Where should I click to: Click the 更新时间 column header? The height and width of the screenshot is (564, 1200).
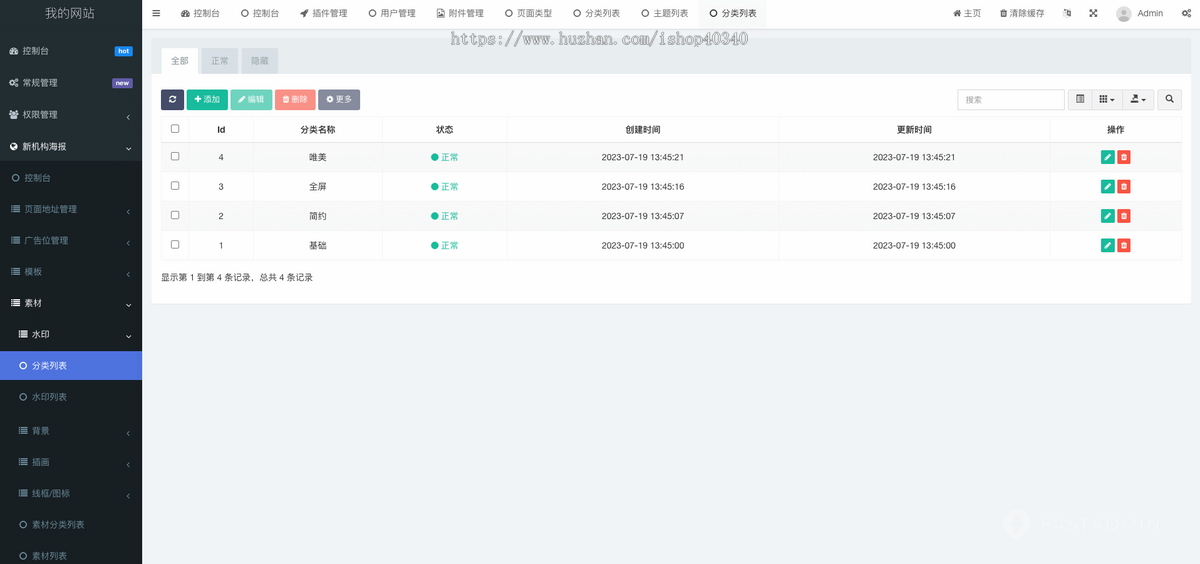[x=914, y=129]
